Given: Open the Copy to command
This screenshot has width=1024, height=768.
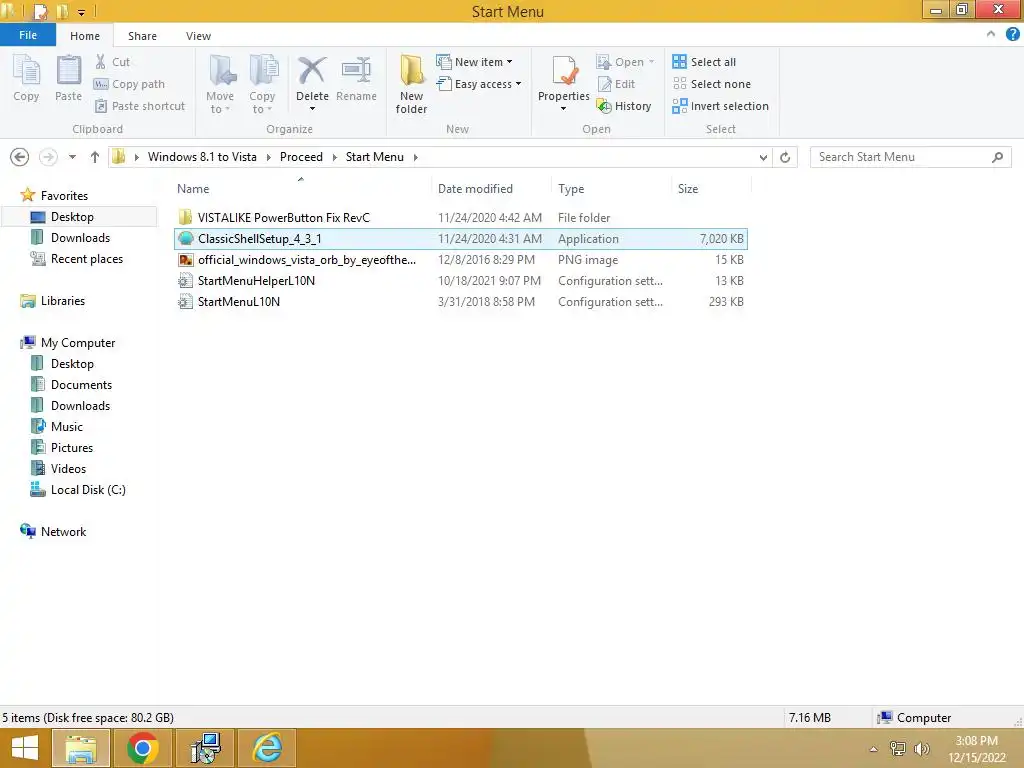Looking at the screenshot, I should tap(262, 84).
